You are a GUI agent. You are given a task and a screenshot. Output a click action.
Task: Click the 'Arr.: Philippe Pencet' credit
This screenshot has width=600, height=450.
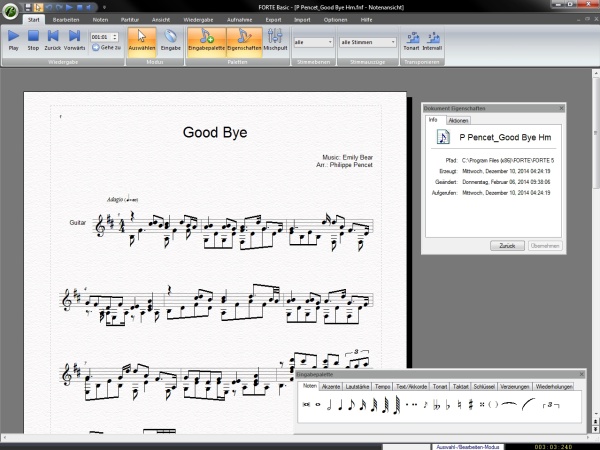[344, 165]
